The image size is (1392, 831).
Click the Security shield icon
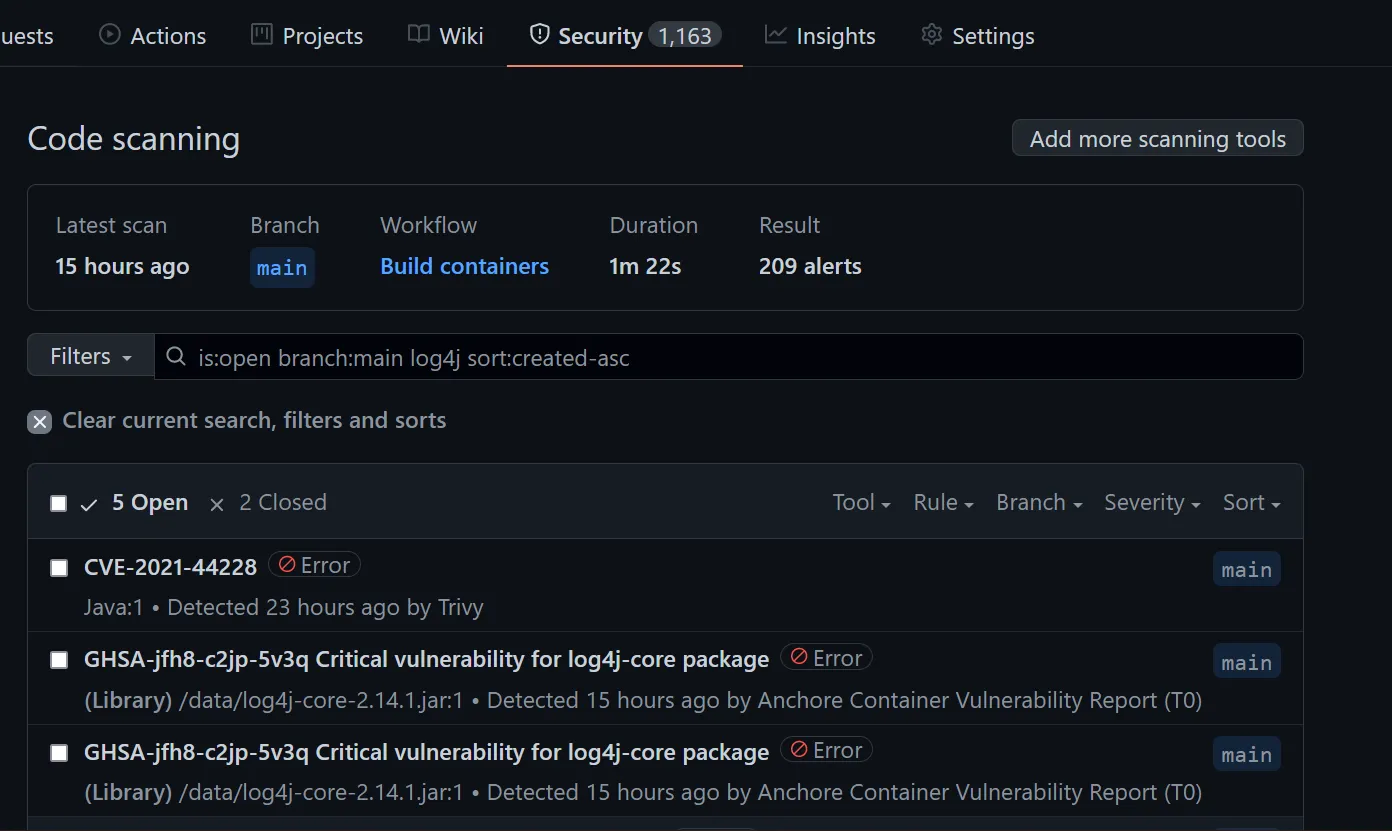pyautogui.click(x=540, y=35)
